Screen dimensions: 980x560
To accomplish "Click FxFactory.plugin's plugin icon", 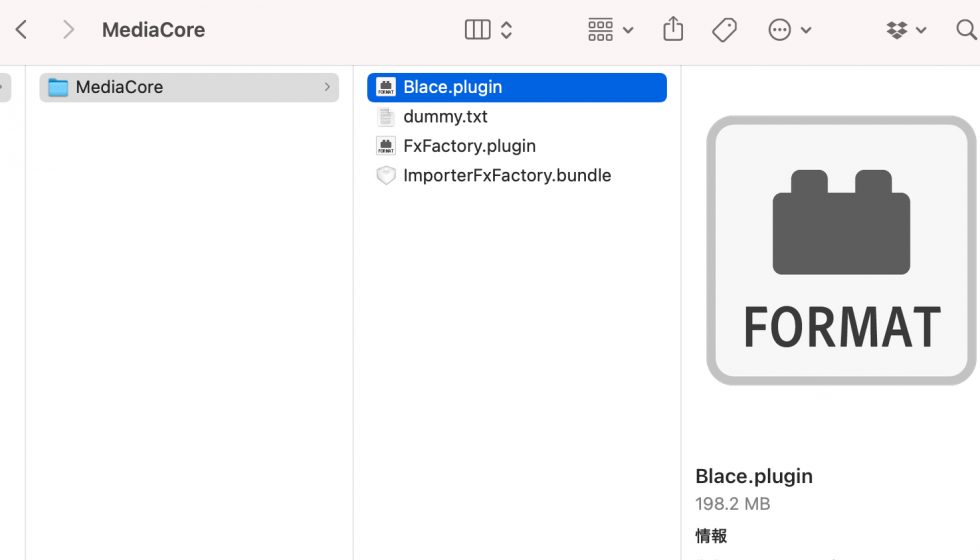I will pyautogui.click(x=386, y=146).
